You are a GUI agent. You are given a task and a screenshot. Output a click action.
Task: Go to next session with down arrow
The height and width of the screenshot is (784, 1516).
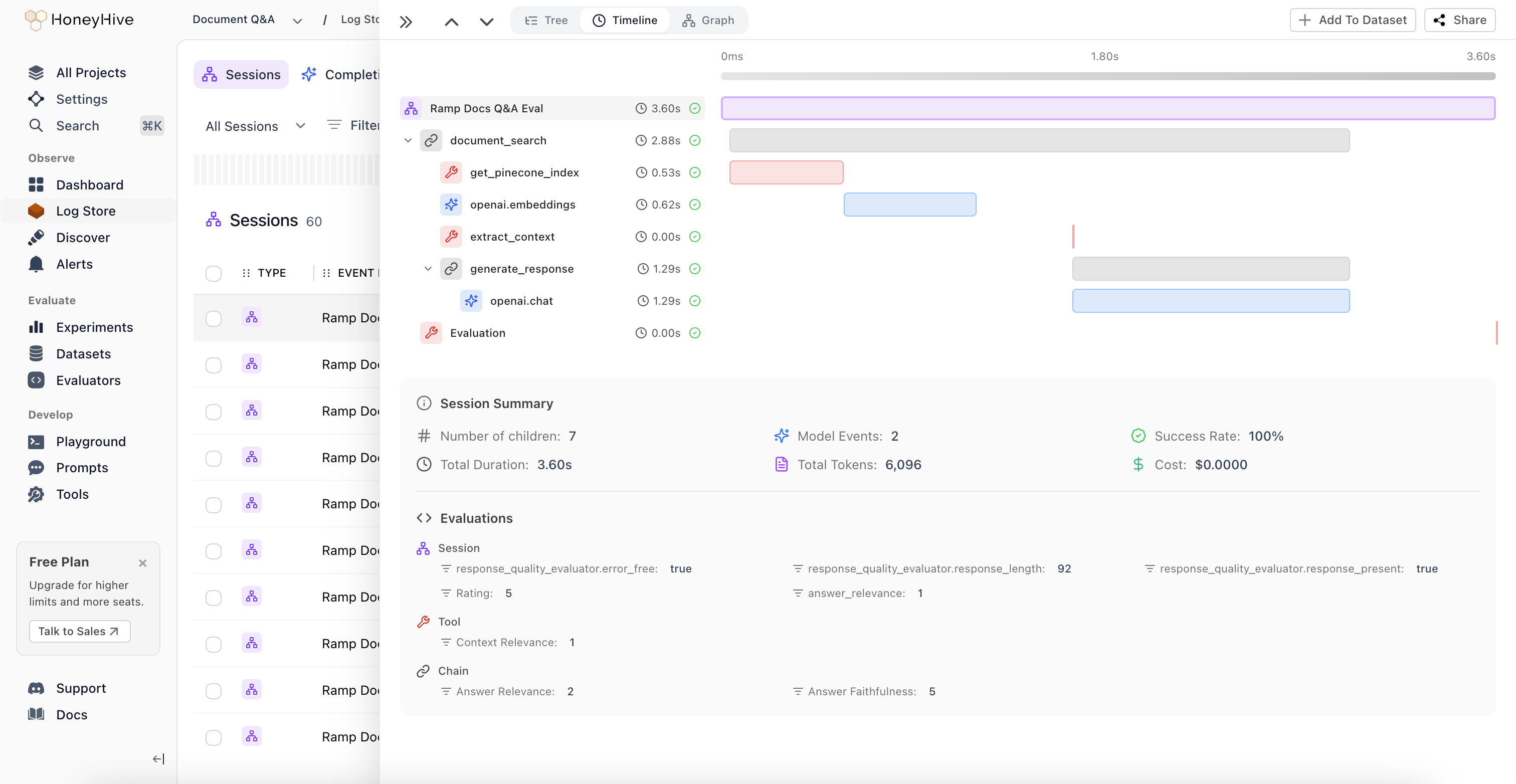(486, 22)
